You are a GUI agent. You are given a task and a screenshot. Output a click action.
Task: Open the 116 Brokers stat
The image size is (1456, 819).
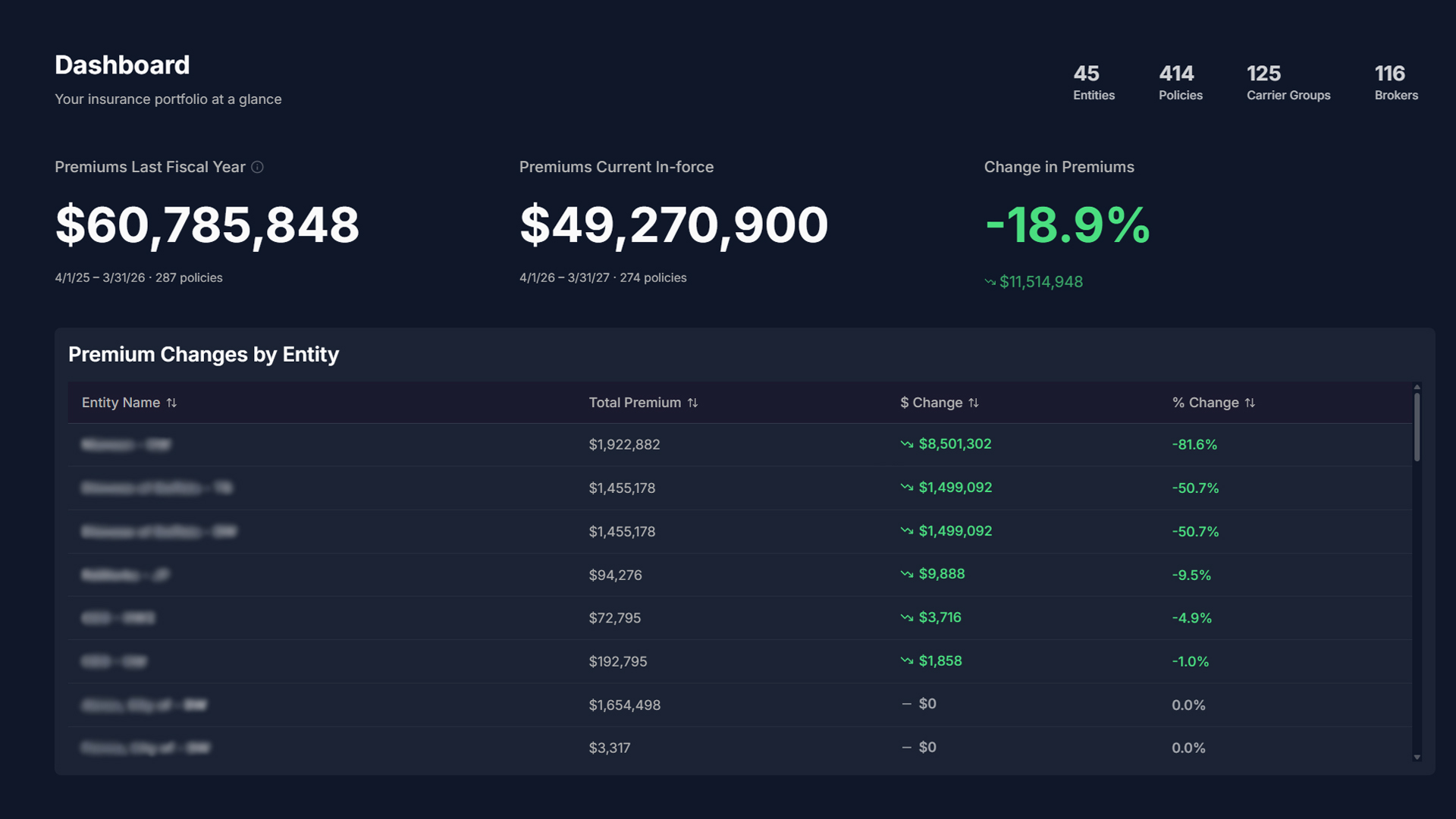[1395, 83]
